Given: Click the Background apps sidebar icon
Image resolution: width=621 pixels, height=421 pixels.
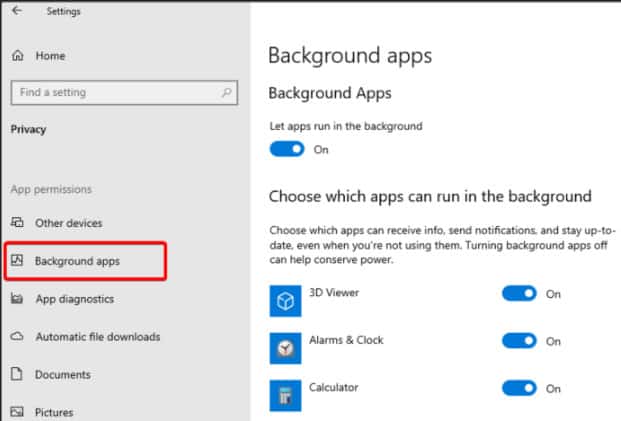Looking at the screenshot, I should click(17, 261).
